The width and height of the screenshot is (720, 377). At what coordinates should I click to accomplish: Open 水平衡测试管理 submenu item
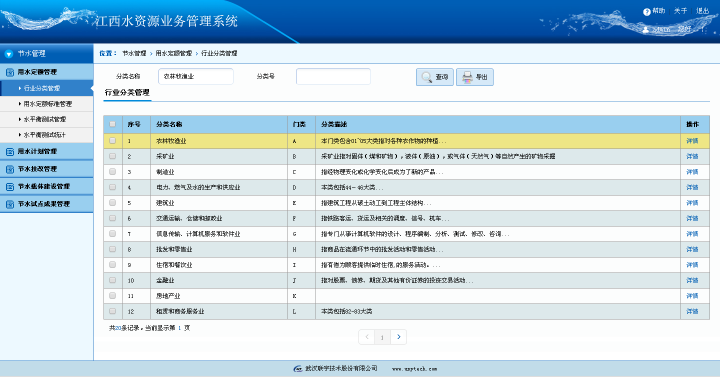(45, 119)
